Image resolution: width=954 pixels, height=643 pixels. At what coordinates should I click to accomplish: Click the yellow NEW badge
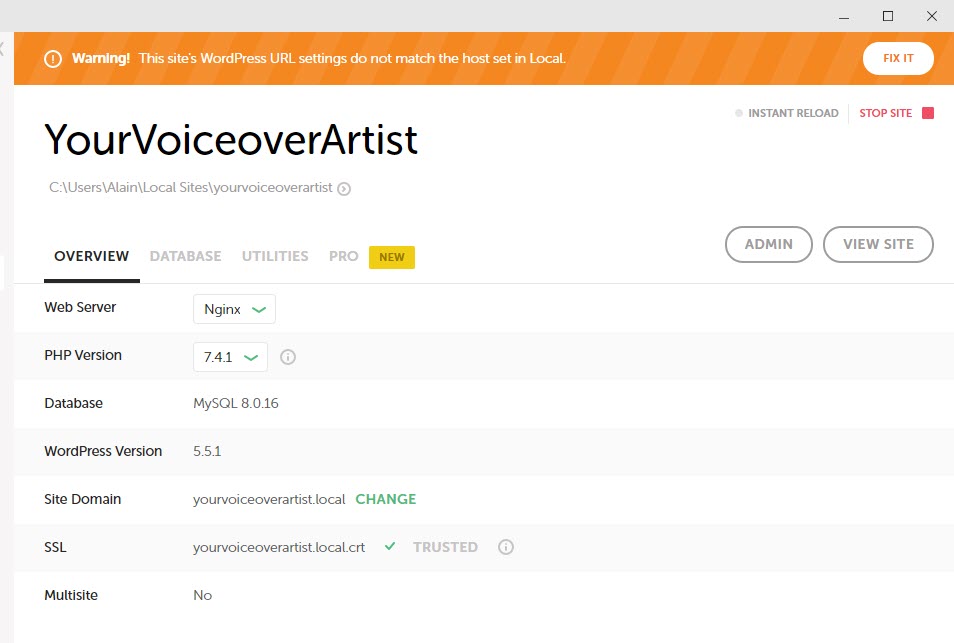point(392,257)
